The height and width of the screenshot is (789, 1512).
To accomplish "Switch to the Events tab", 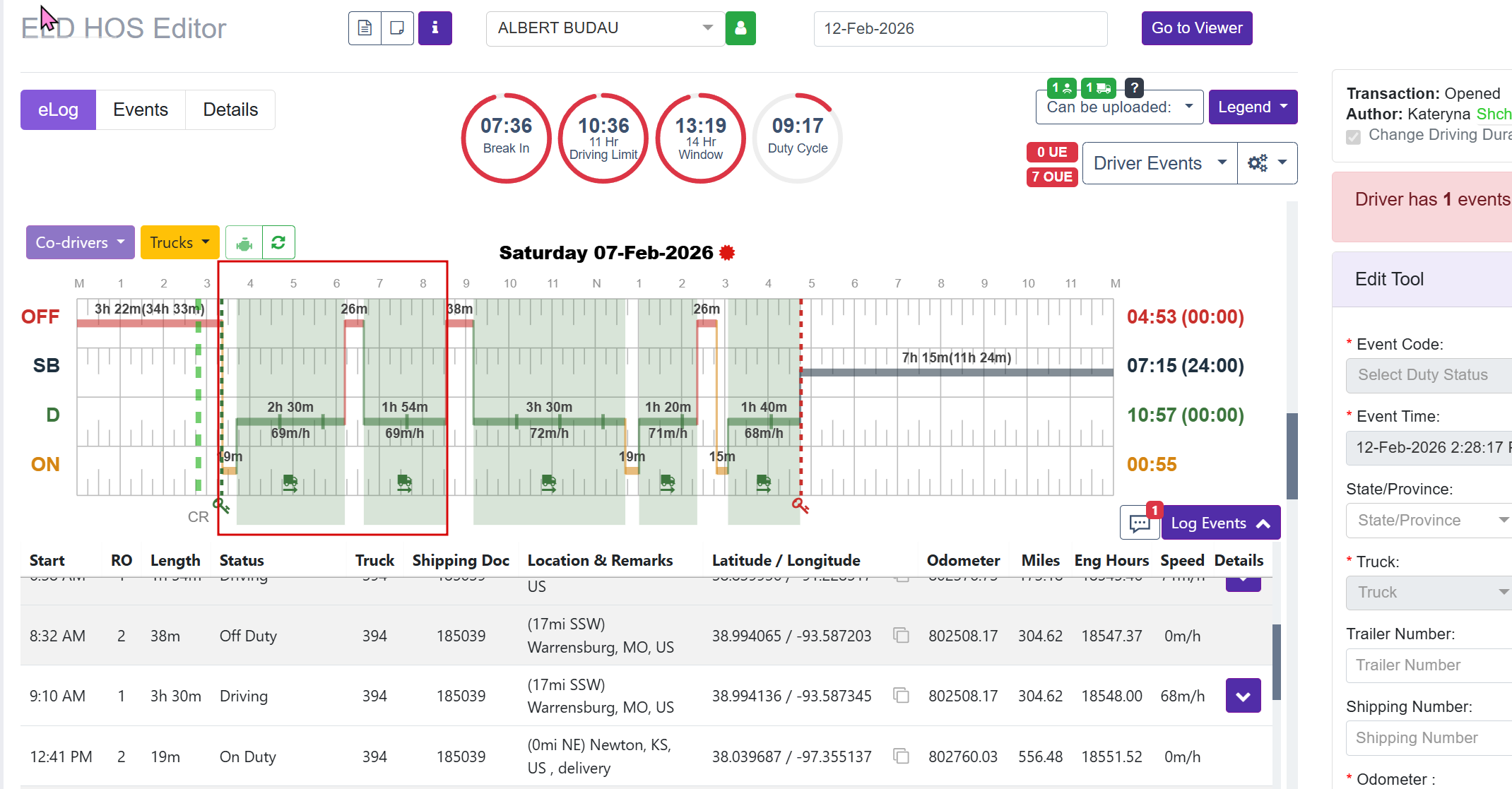I will (141, 110).
